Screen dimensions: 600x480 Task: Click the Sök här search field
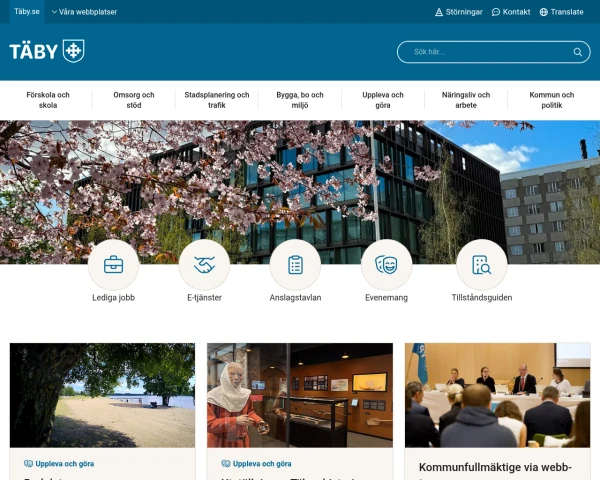(x=494, y=52)
